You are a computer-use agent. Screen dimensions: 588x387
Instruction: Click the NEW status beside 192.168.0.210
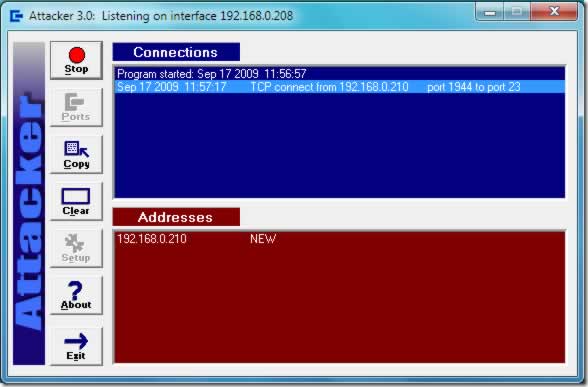pyautogui.click(x=263, y=239)
